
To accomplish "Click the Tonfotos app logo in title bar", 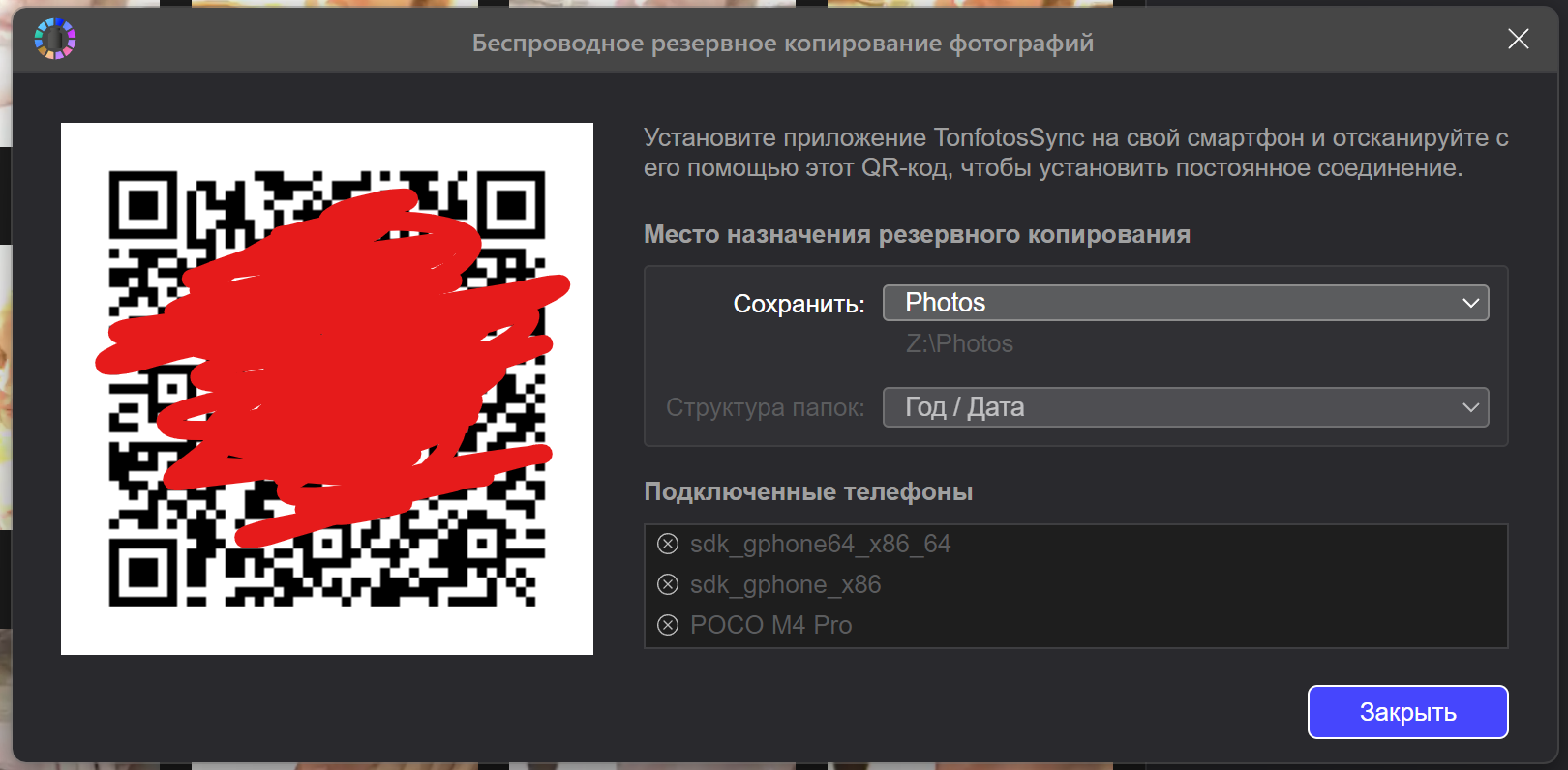I will [x=55, y=40].
